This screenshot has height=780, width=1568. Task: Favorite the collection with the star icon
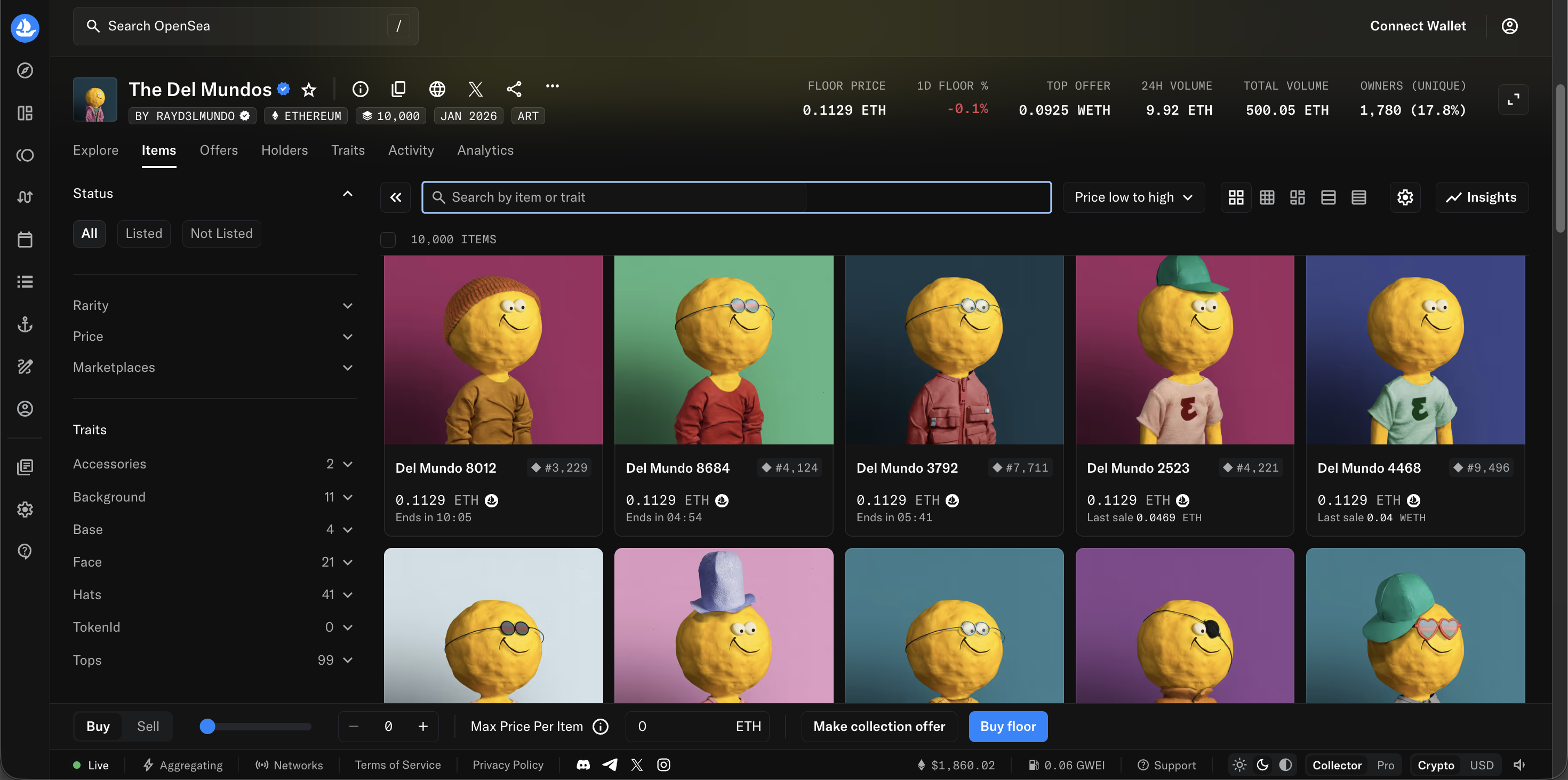click(309, 90)
